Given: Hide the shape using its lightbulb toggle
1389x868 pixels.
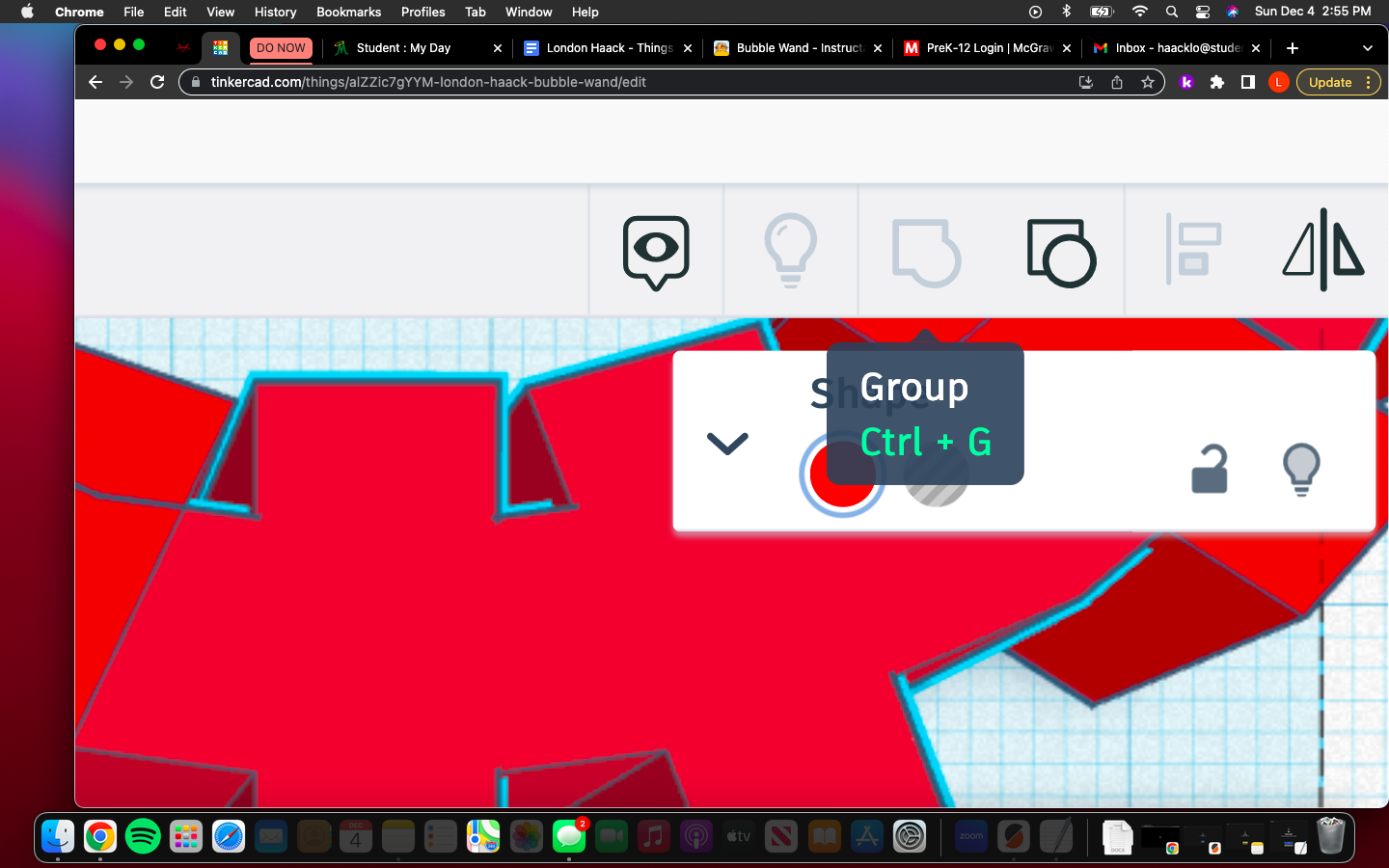Looking at the screenshot, I should 1302,471.
